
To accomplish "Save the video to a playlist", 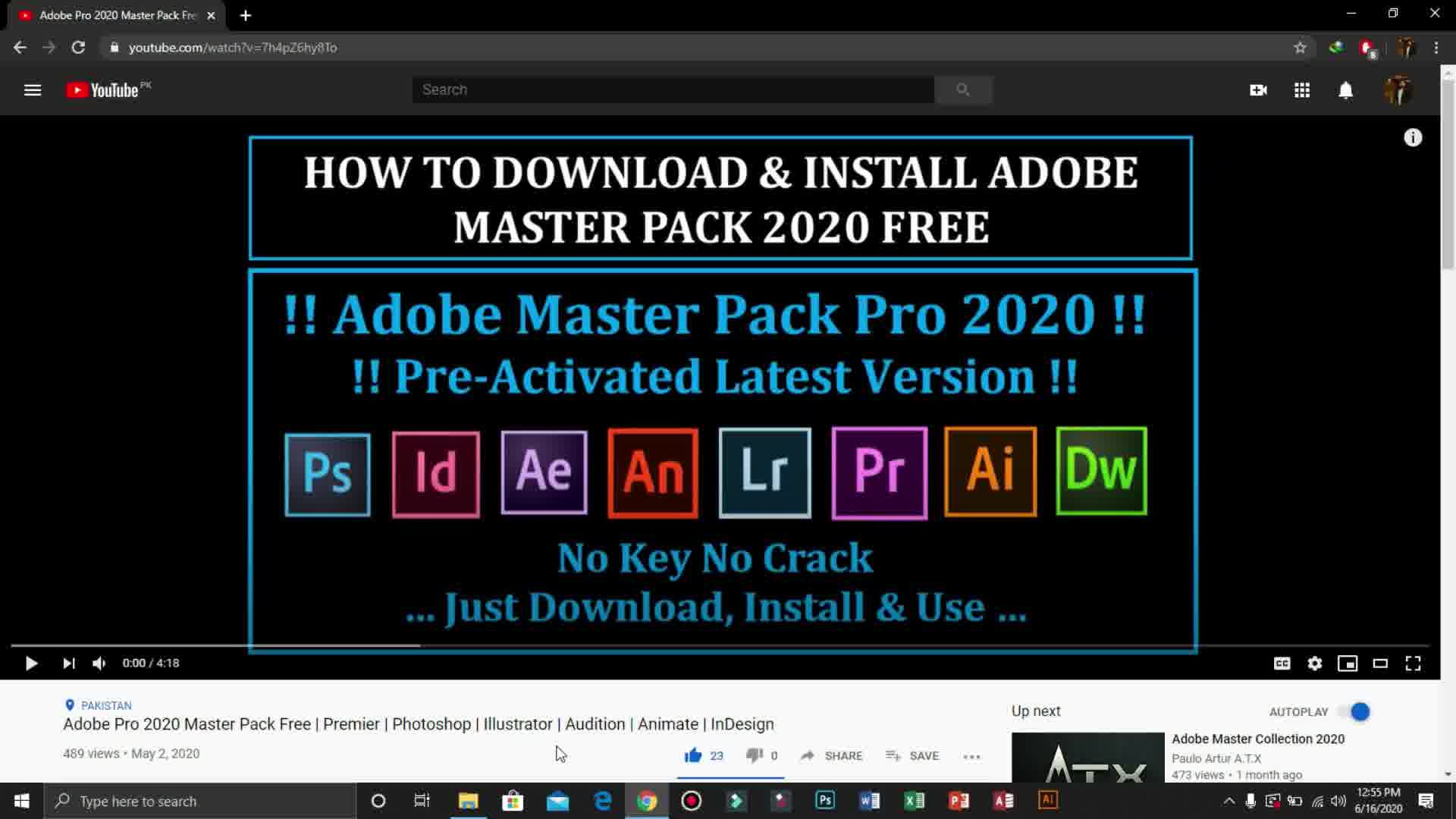I will (912, 755).
